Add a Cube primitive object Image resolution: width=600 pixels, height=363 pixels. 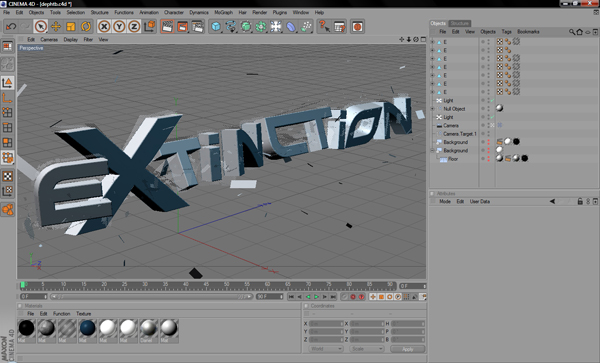tap(216, 26)
